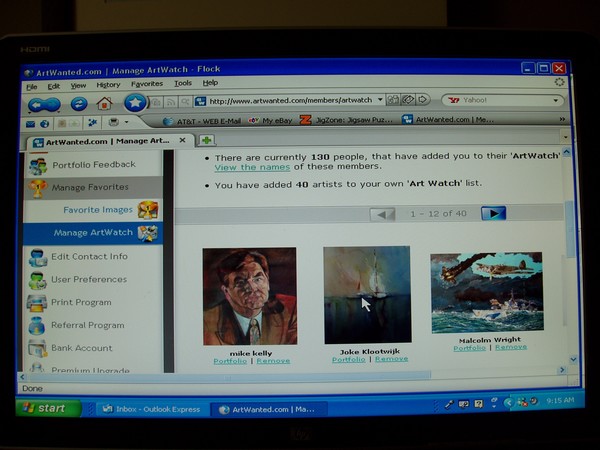This screenshot has width=600, height=450.
Task: Click the Referral Program icon
Action: (37, 326)
